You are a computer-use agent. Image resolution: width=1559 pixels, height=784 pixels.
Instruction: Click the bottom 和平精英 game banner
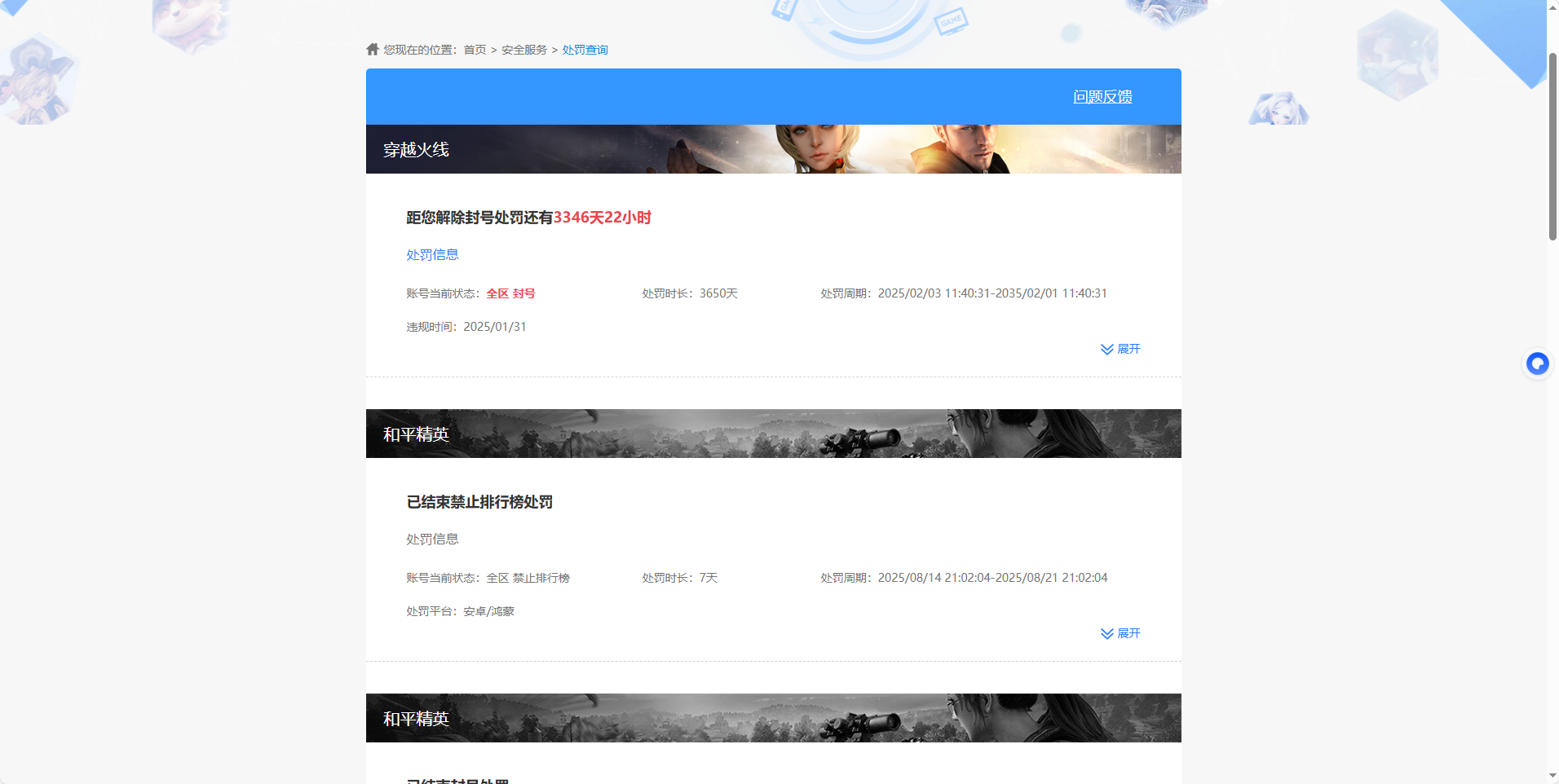coord(773,718)
